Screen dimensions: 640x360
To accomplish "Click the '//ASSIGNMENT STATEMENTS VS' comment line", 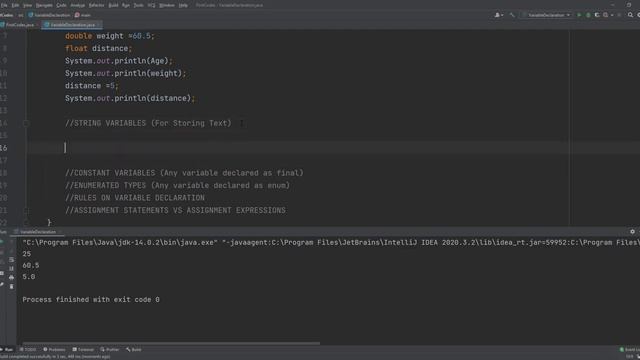I will click(175, 211).
